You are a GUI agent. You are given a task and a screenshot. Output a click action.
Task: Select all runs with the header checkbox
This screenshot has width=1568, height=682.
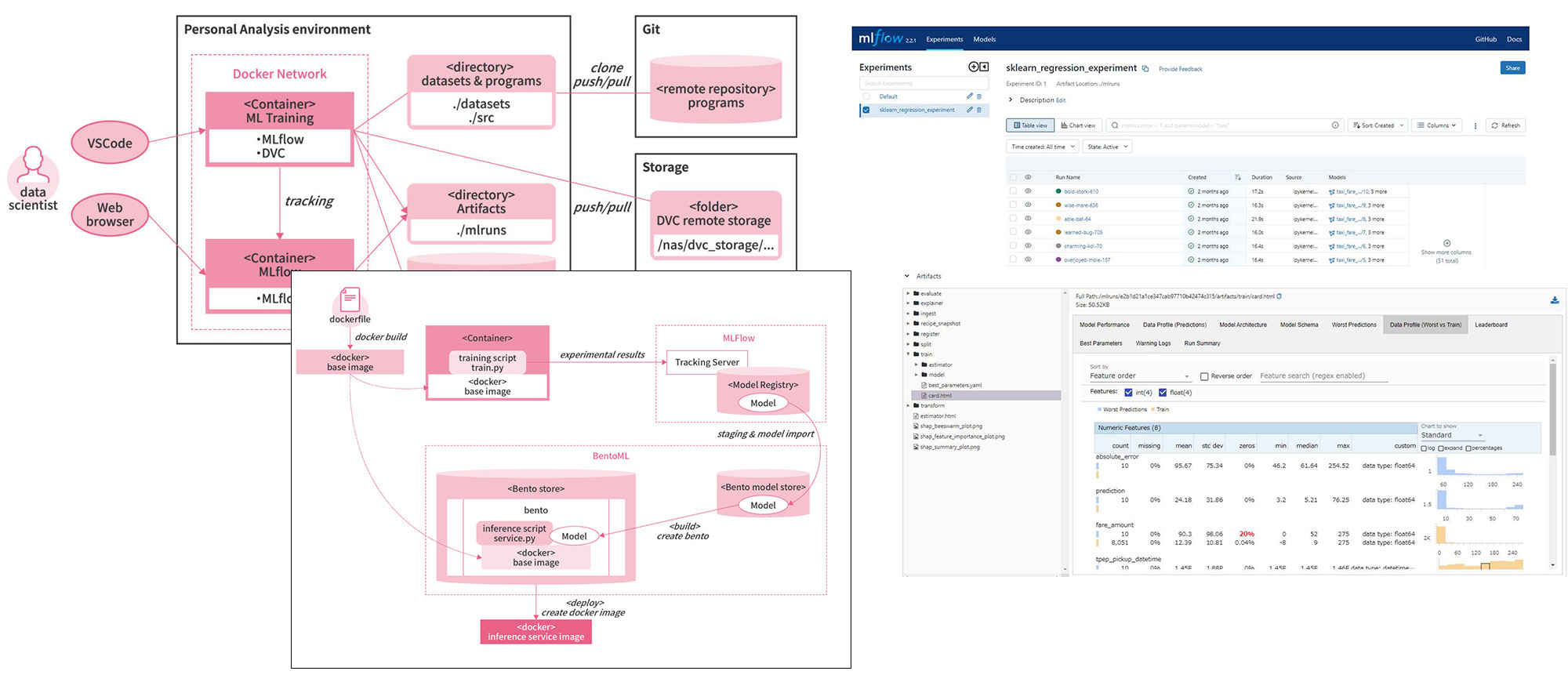click(x=1013, y=177)
